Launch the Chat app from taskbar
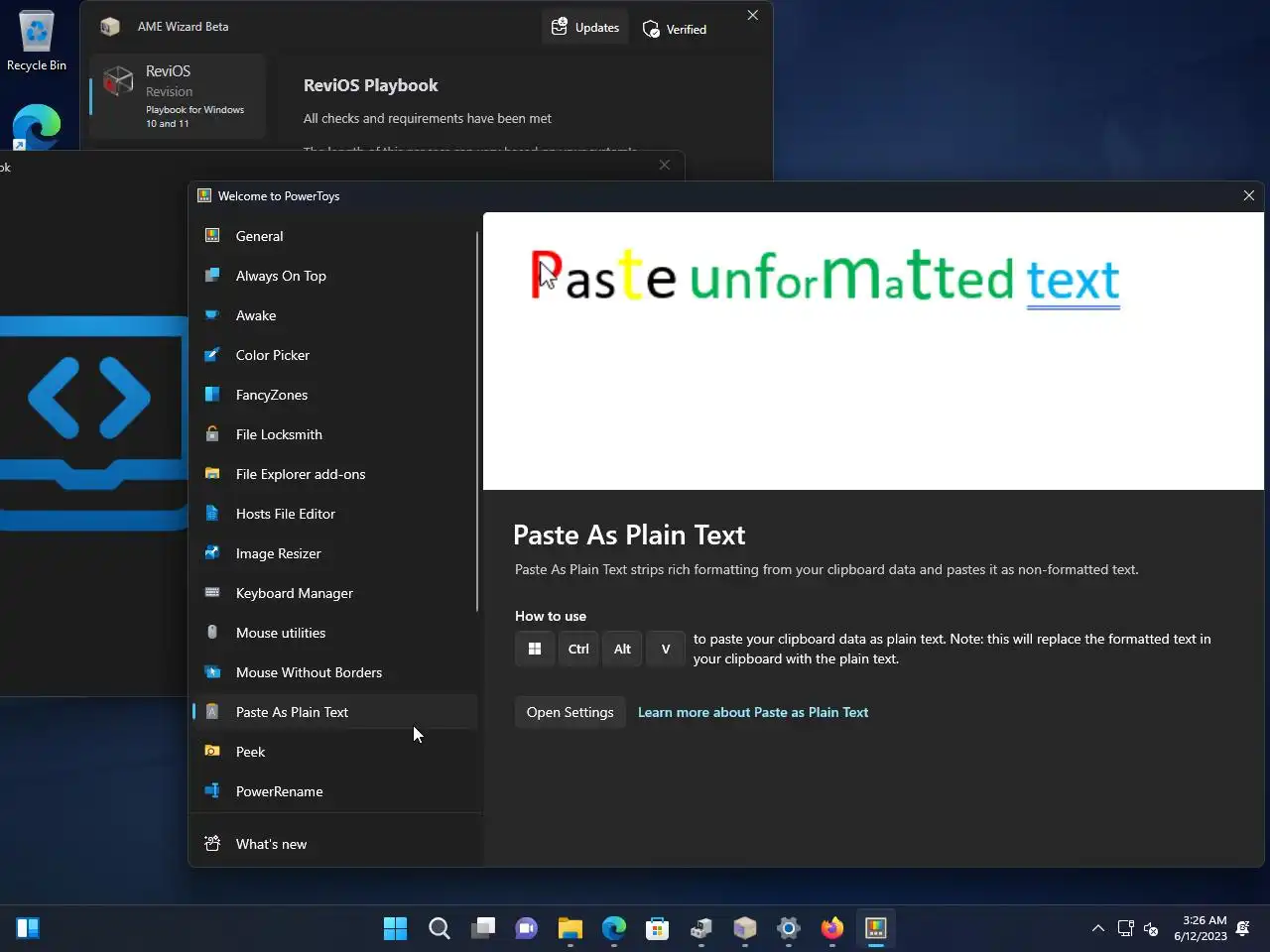 click(x=527, y=928)
